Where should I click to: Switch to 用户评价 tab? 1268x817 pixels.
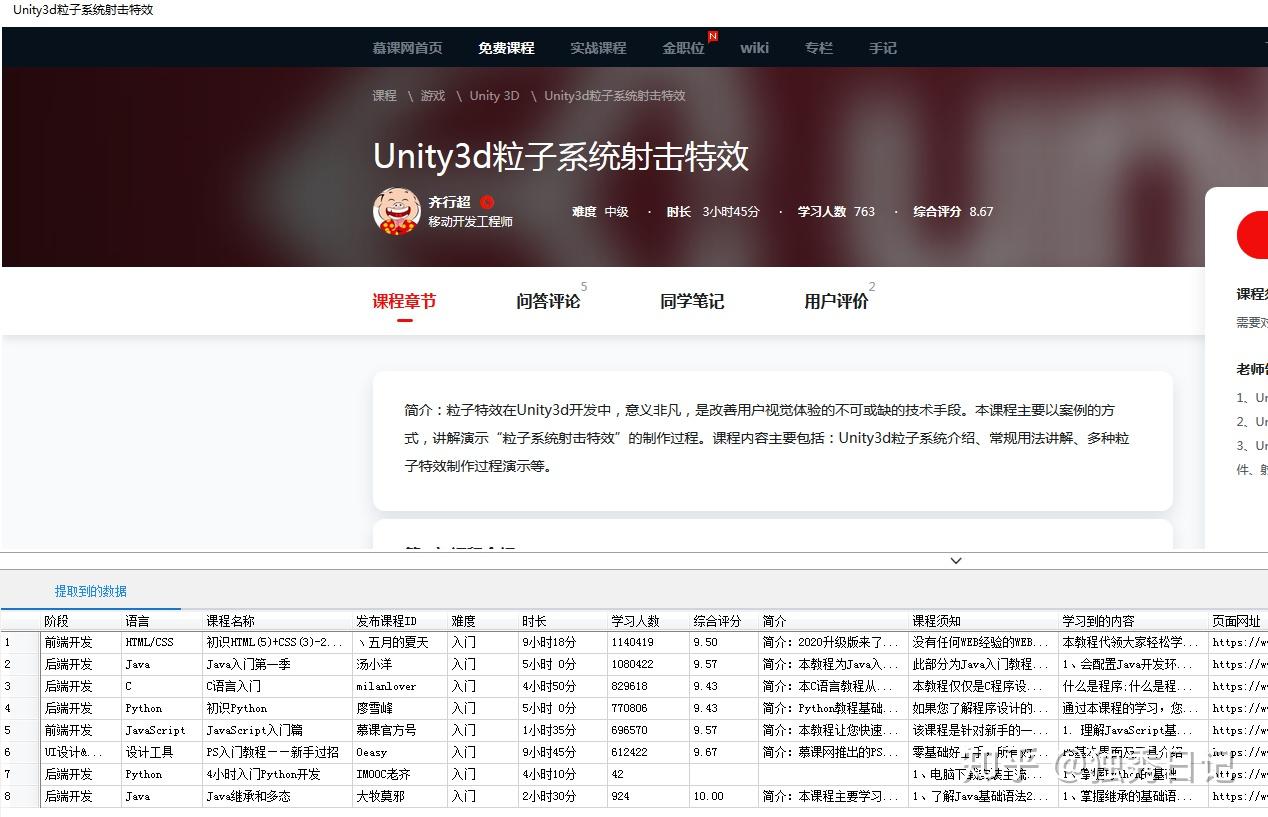[x=836, y=301]
